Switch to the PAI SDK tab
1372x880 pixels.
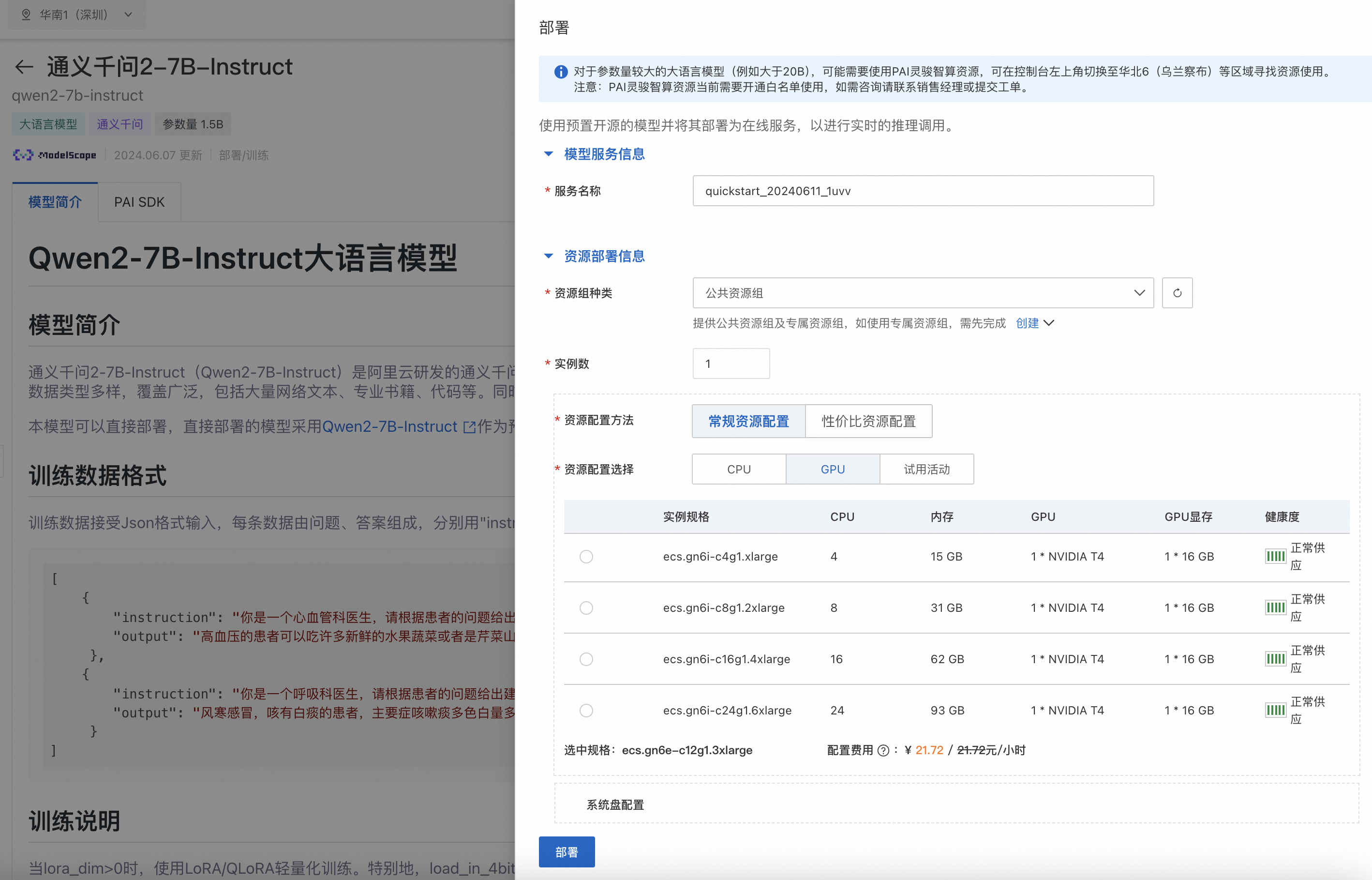tap(139, 202)
